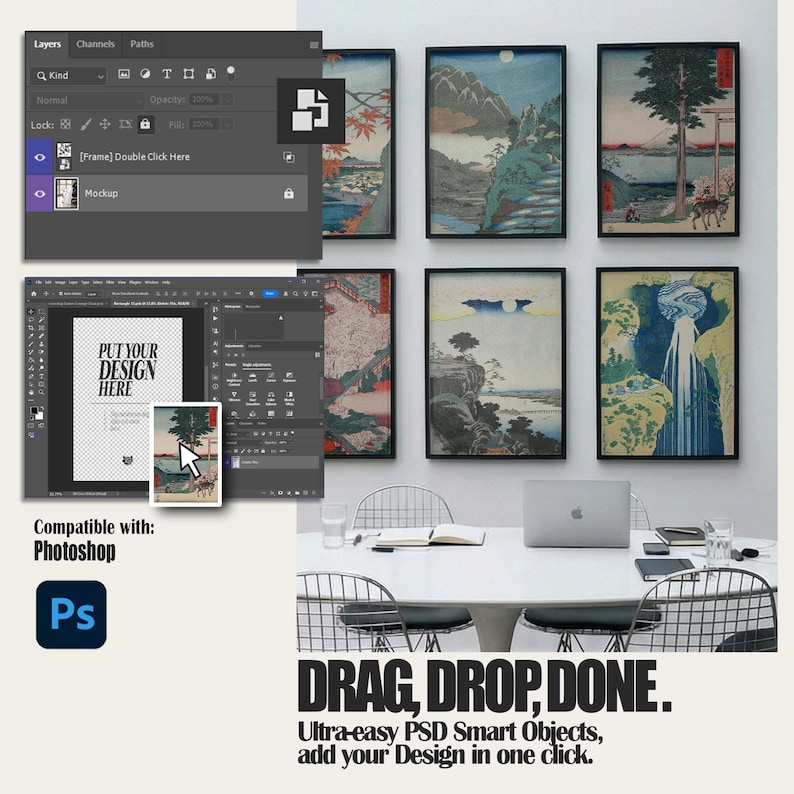Image resolution: width=794 pixels, height=794 pixels.
Task: Toggle lock image pixels brush icon
Action: 86,124
